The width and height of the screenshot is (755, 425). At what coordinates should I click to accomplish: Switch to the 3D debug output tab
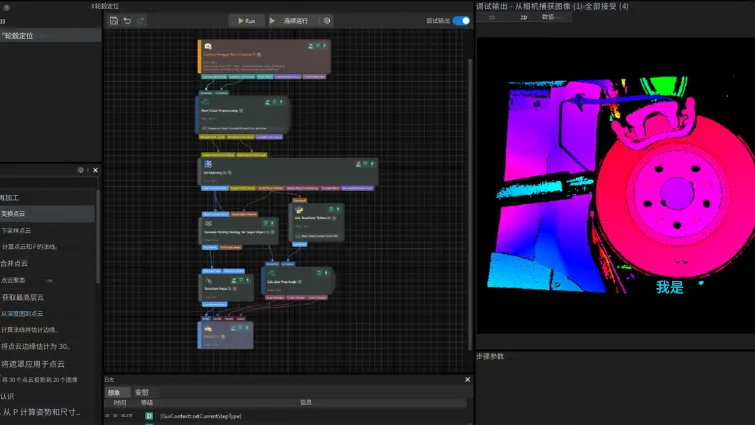click(x=492, y=17)
